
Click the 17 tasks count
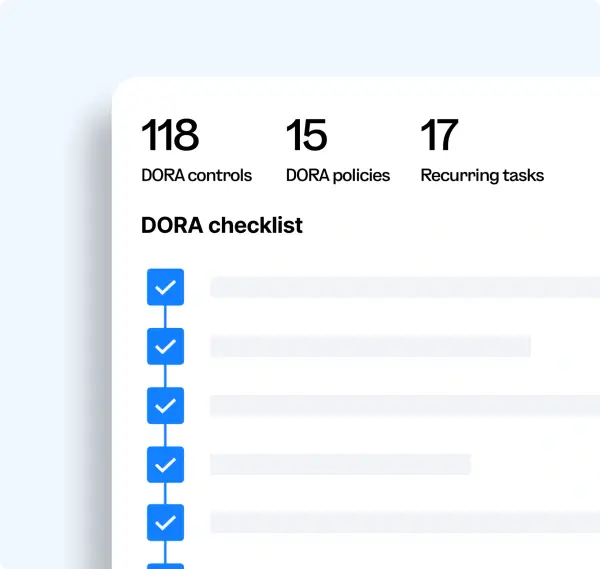439,135
